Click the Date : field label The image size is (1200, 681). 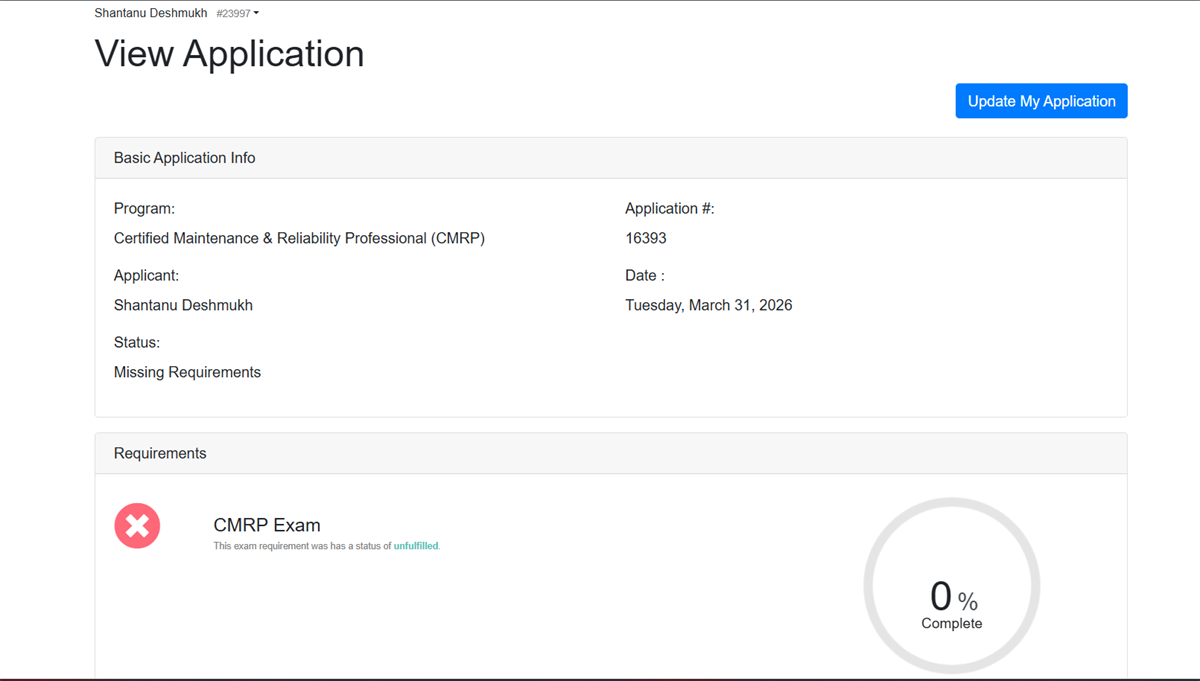644,275
